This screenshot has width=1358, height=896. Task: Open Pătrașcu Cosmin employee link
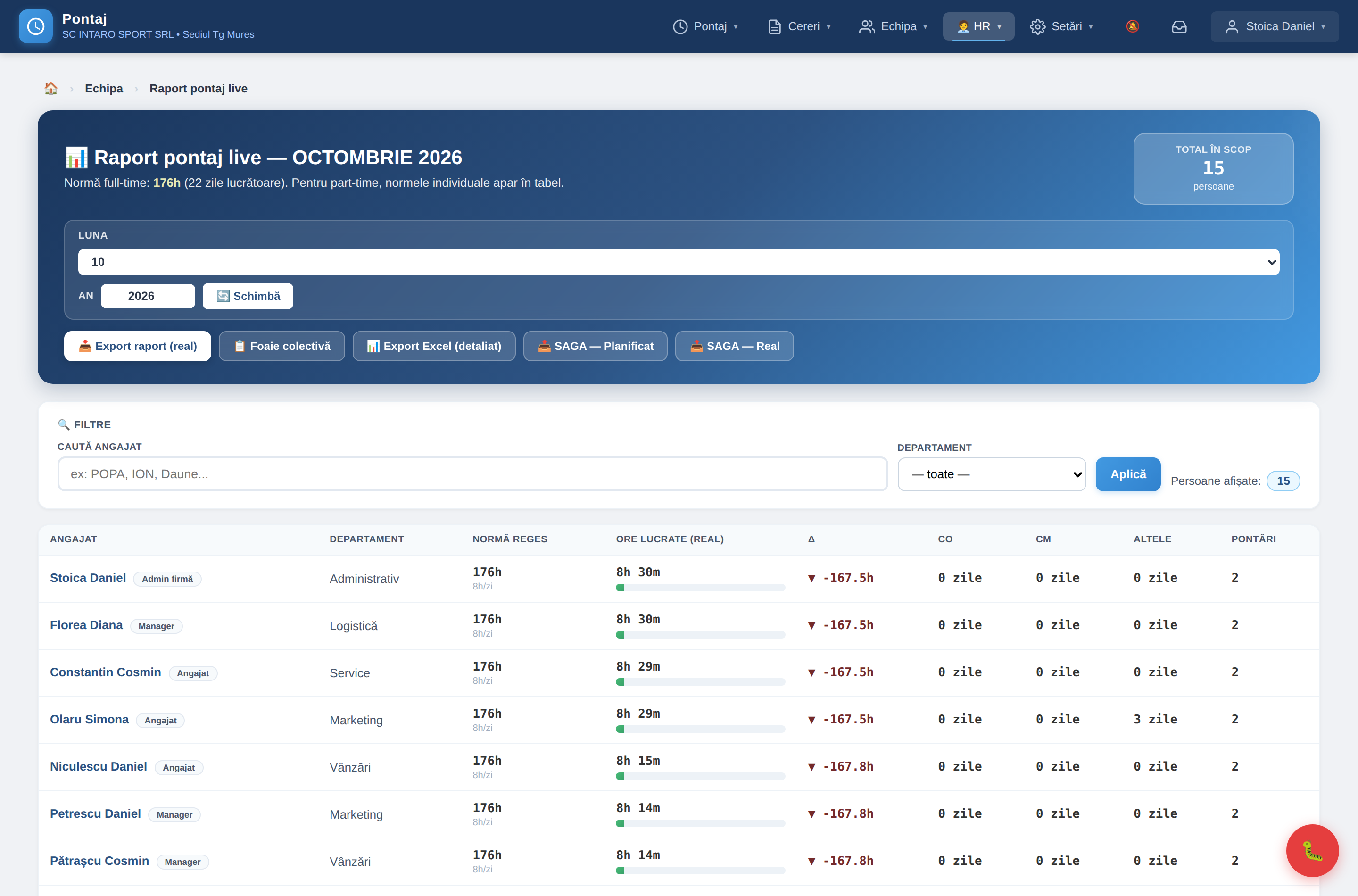point(99,861)
